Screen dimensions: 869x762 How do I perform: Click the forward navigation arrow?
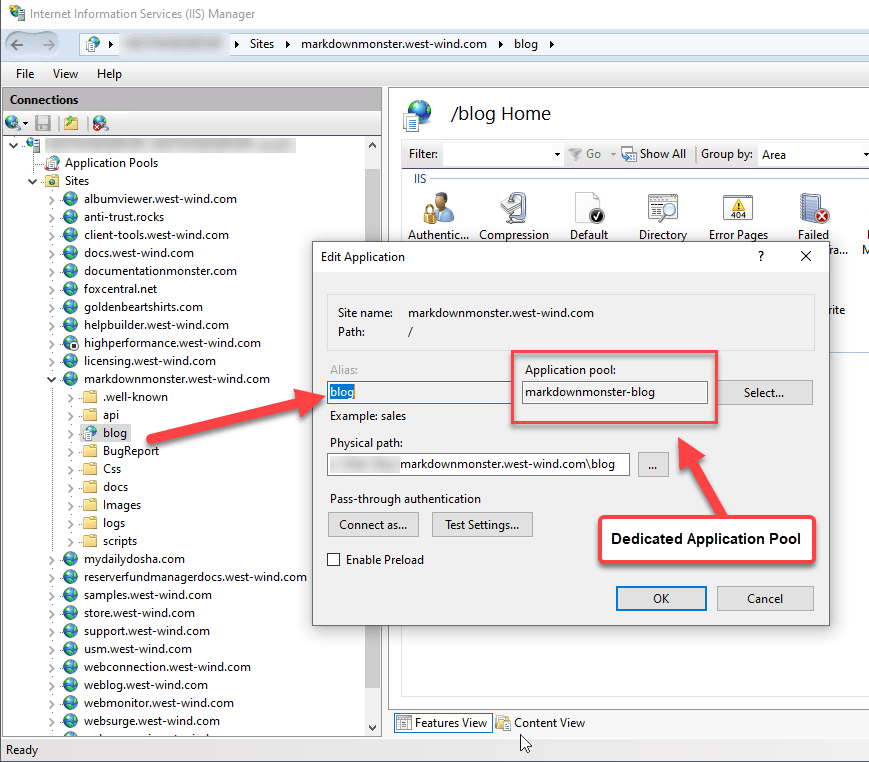[x=49, y=44]
